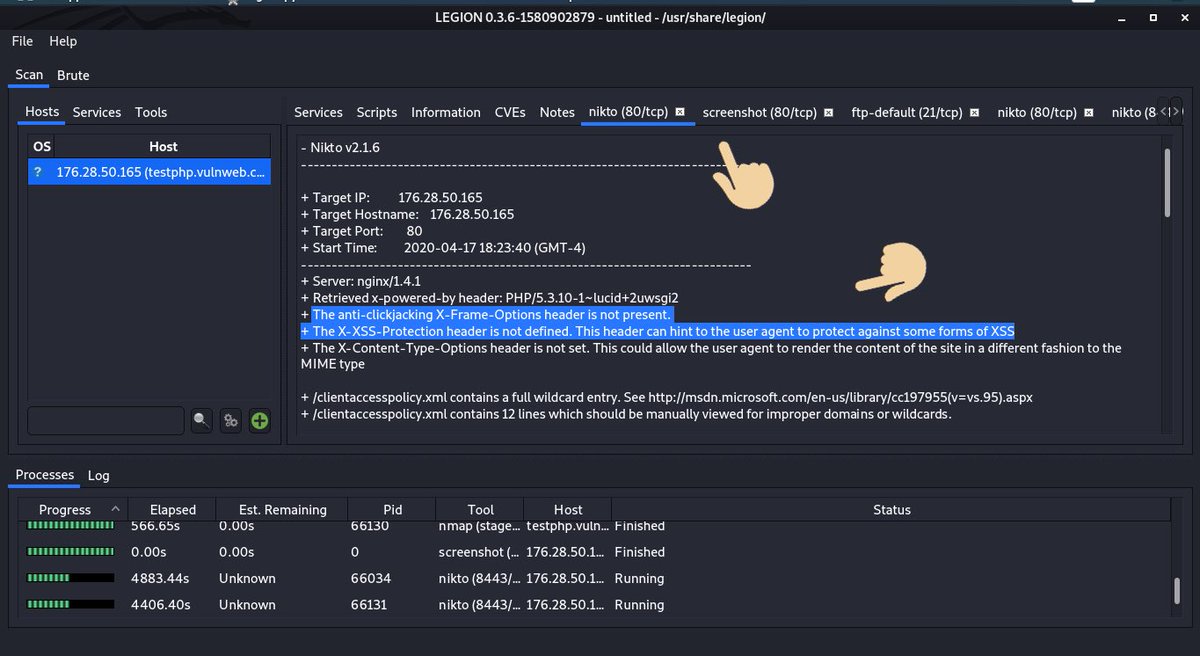The image size is (1200, 656).
Task: Switch to the Log tab
Action: tap(98, 475)
